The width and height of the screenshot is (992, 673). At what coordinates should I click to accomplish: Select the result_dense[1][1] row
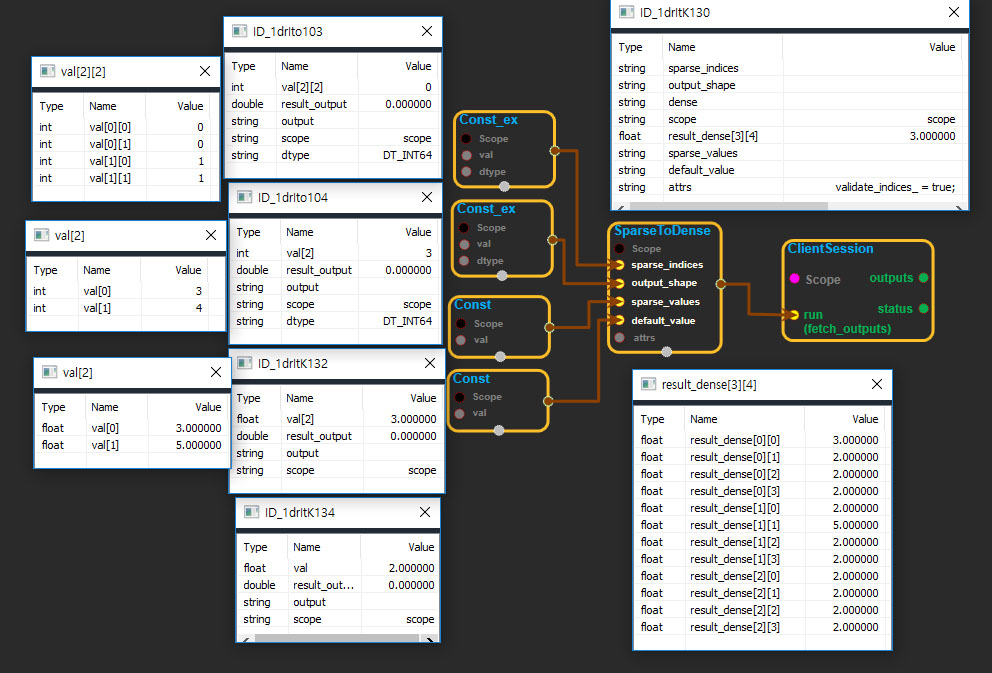point(760,525)
